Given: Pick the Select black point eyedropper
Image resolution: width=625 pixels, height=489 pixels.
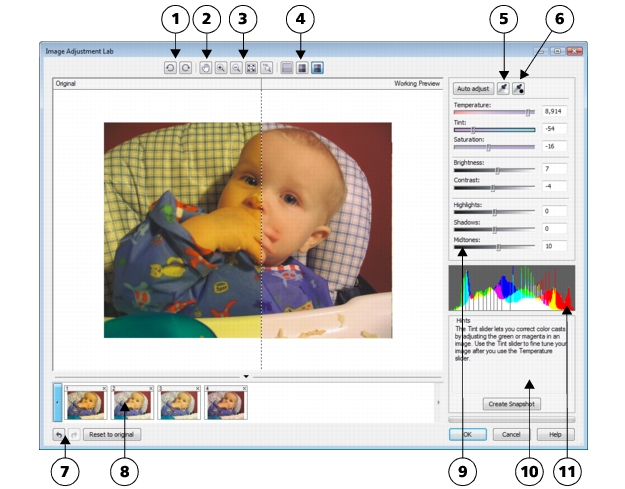Looking at the screenshot, I should point(520,88).
